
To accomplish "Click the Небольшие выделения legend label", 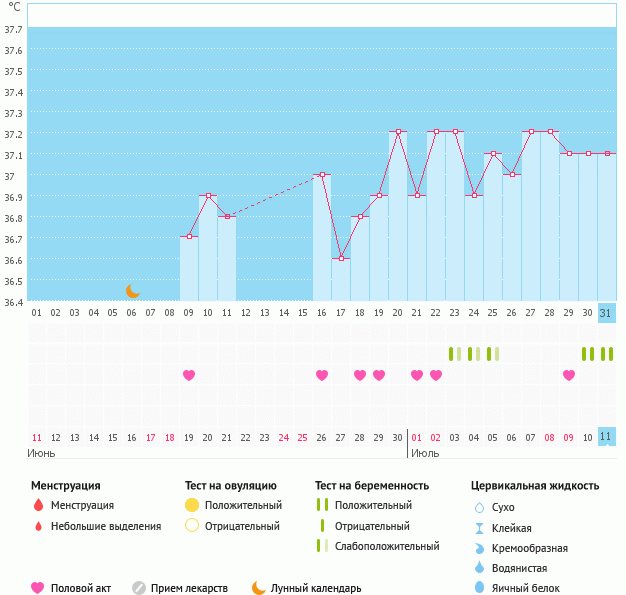I will 106,526.
